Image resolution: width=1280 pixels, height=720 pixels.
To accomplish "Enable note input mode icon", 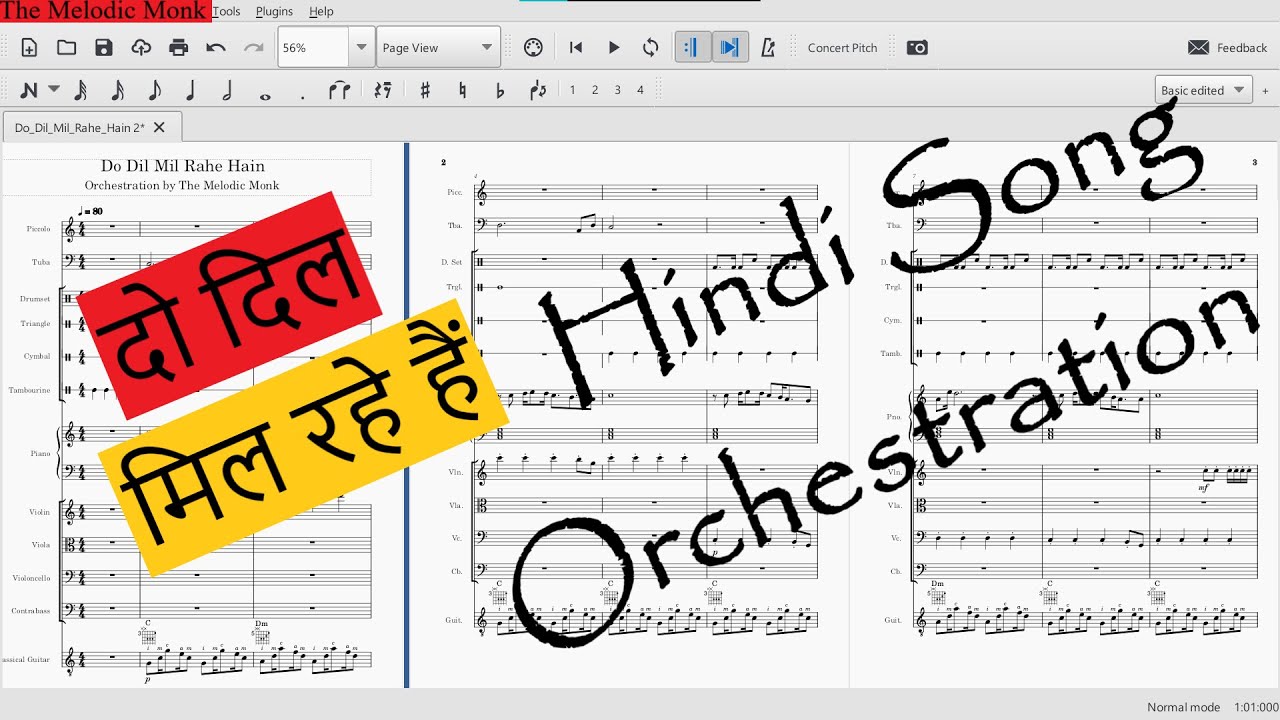I will 29,90.
